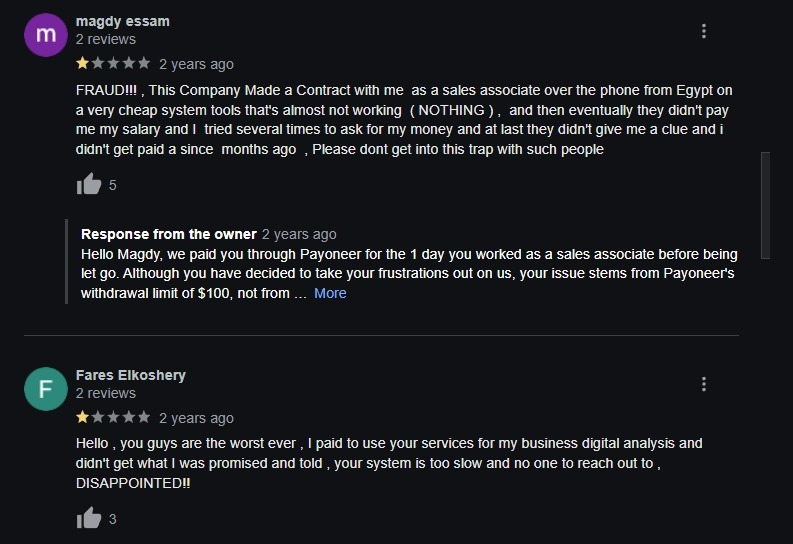The image size is (793, 544).
Task: Open three-dot menu on Fares Elkoshery's review
Action: [x=704, y=384]
